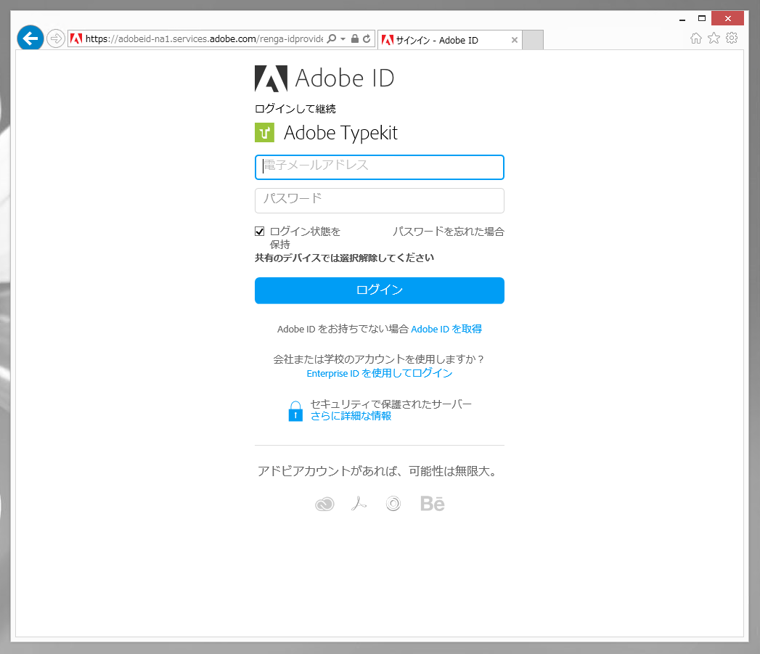Maximize the browser window
This screenshot has width=760, height=654.
[x=701, y=18]
